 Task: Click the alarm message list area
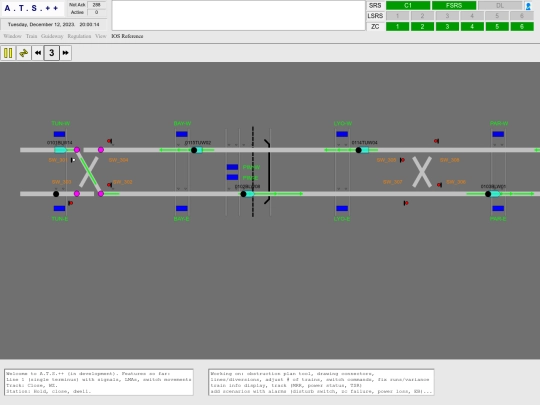[x=238, y=15]
